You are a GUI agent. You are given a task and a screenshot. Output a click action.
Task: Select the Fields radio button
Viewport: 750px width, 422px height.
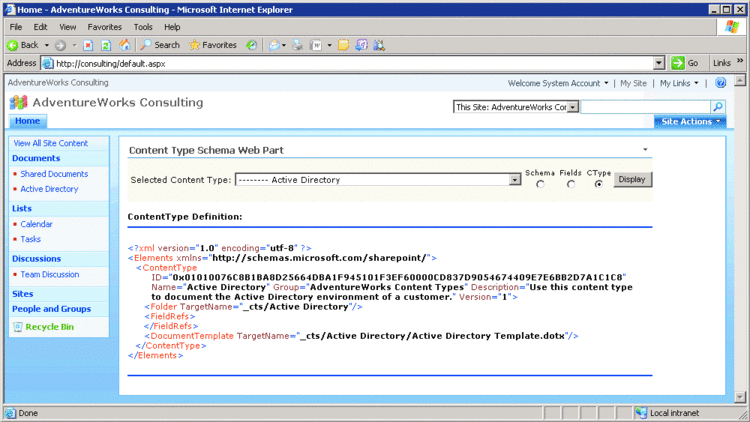(571, 184)
